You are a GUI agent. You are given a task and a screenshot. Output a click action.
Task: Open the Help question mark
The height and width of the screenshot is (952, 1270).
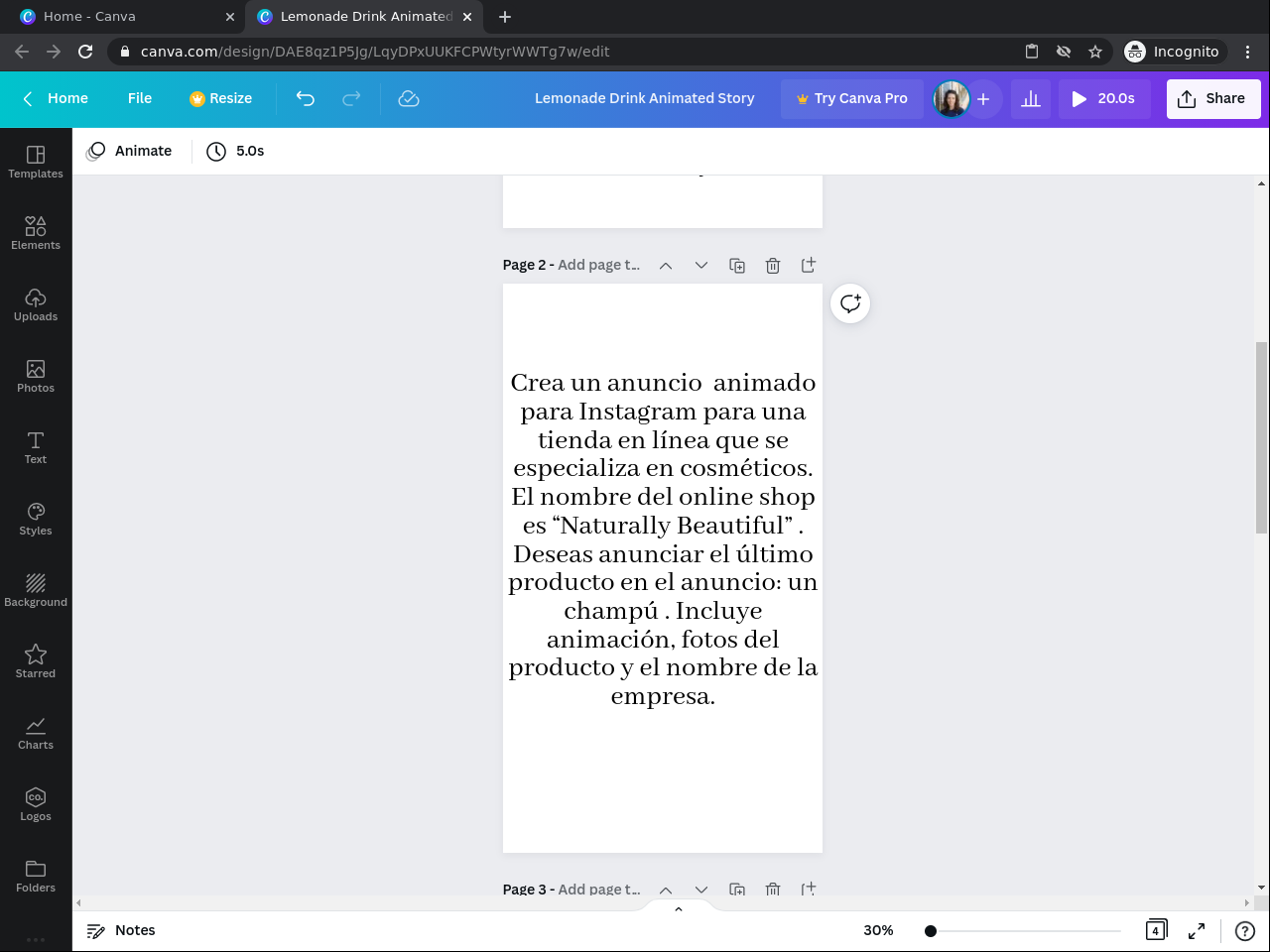pyautogui.click(x=1245, y=930)
